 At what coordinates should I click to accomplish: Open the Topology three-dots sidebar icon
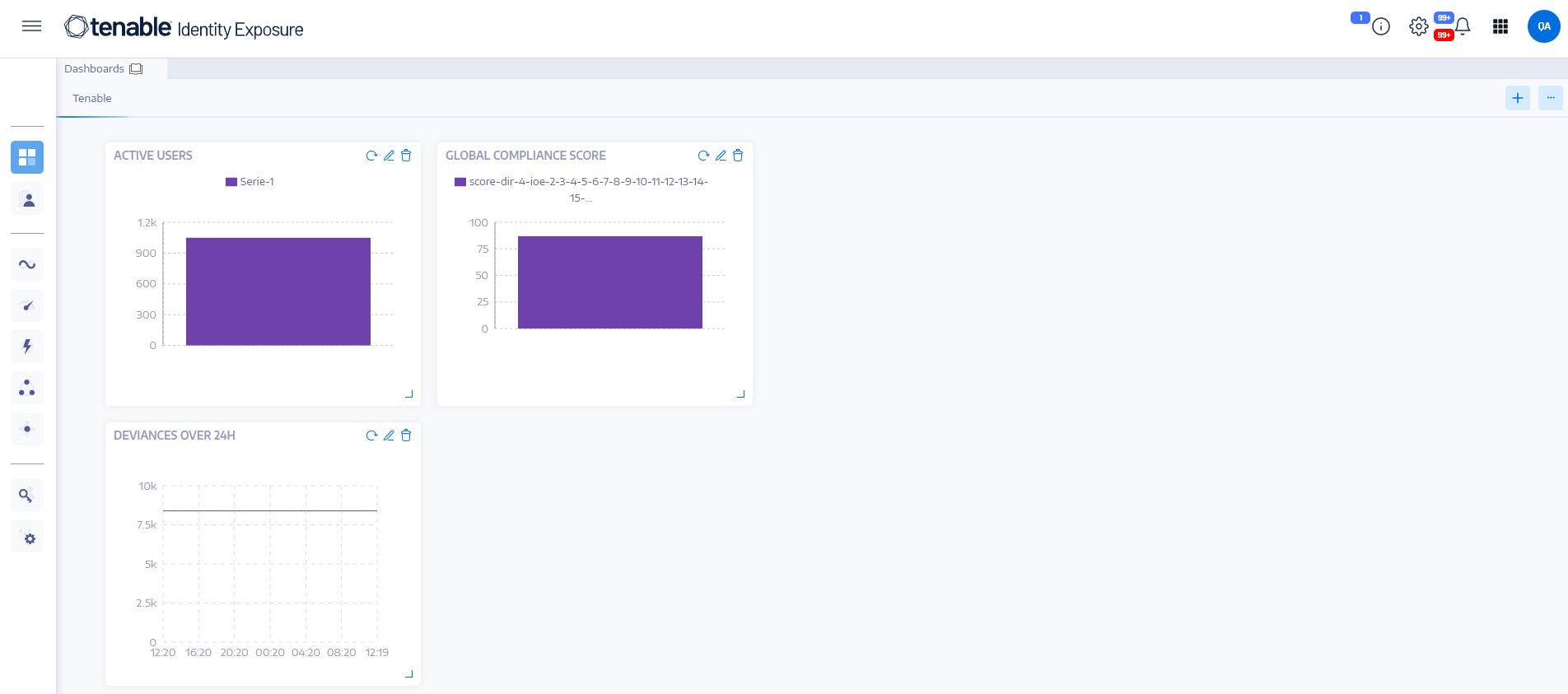(27, 388)
